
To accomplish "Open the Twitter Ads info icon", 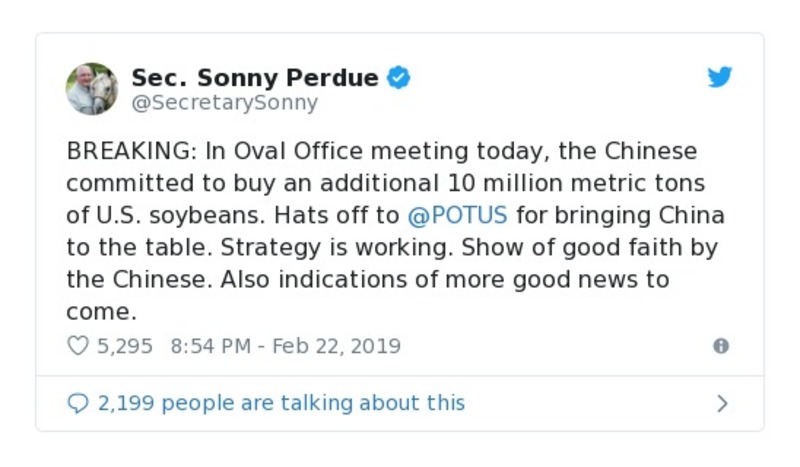I will click(x=721, y=346).
